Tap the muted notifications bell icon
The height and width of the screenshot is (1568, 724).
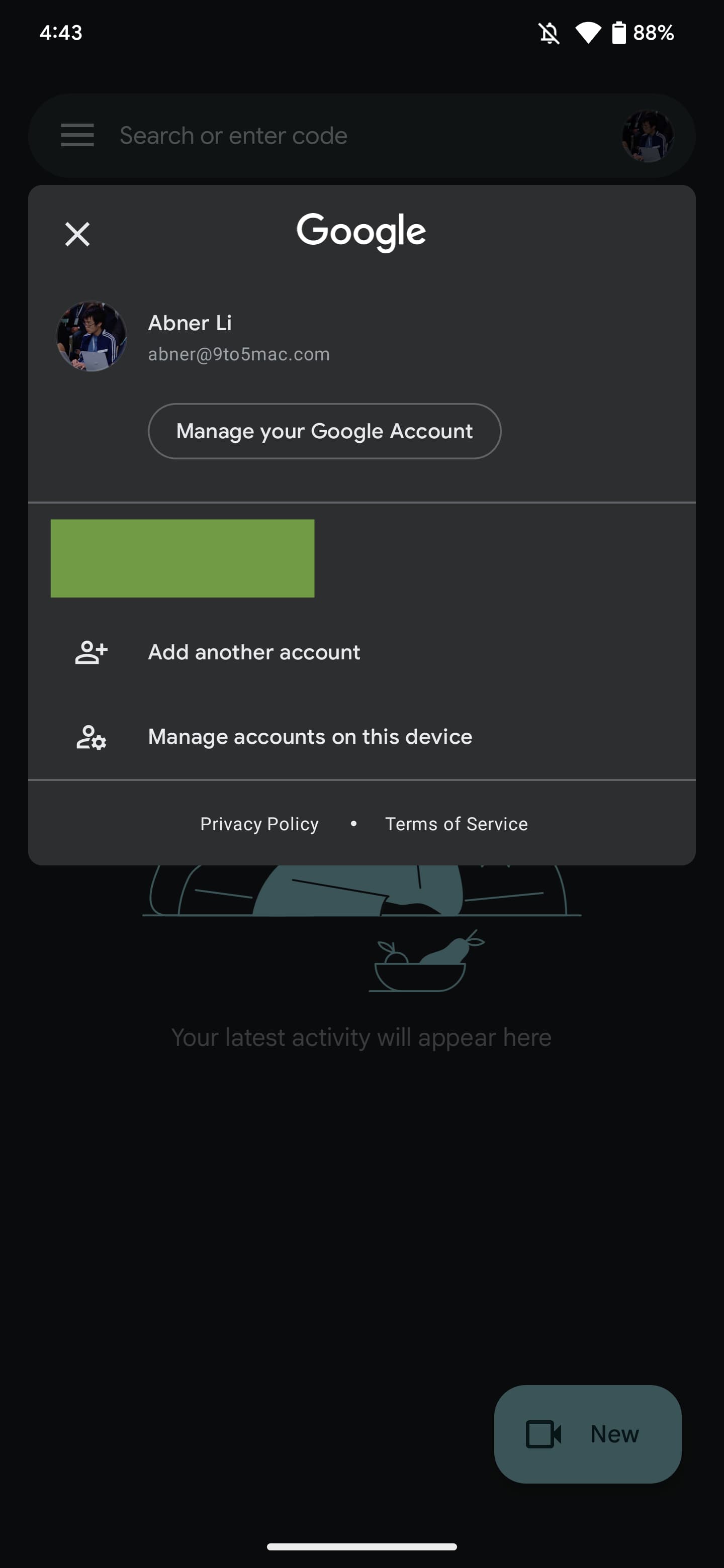coord(549,33)
